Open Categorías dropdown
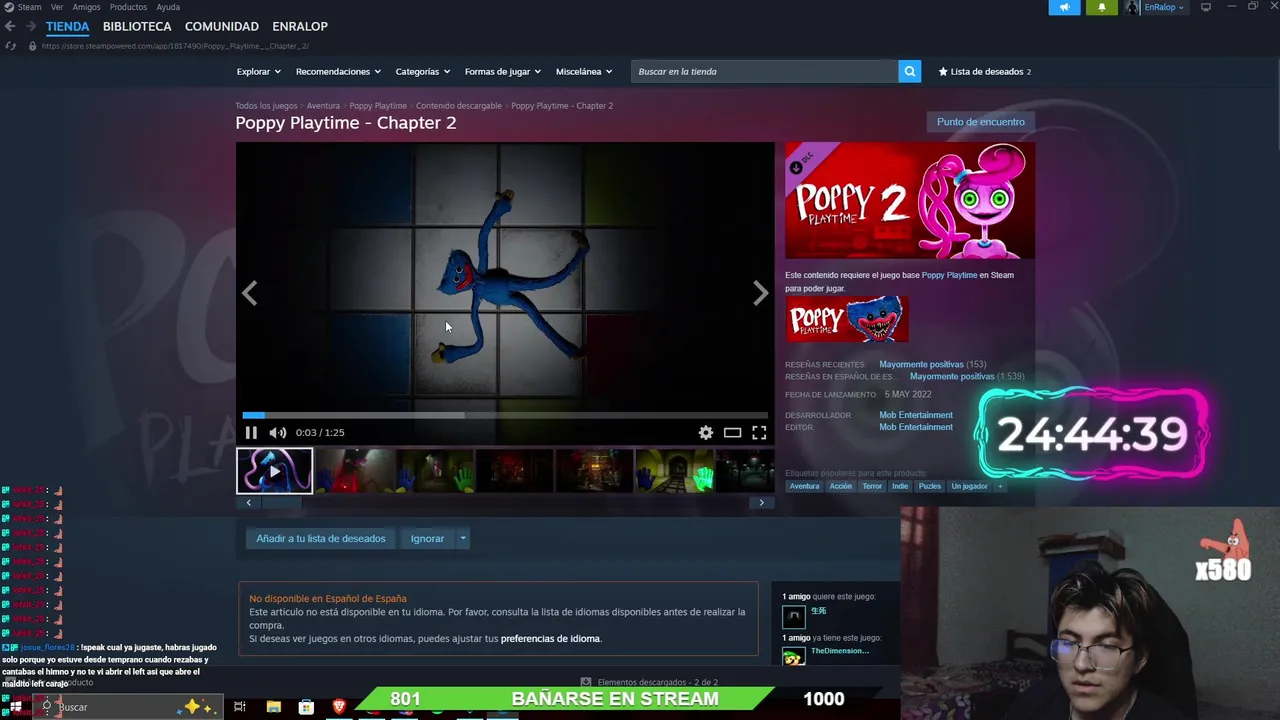The width and height of the screenshot is (1280, 720). (422, 71)
